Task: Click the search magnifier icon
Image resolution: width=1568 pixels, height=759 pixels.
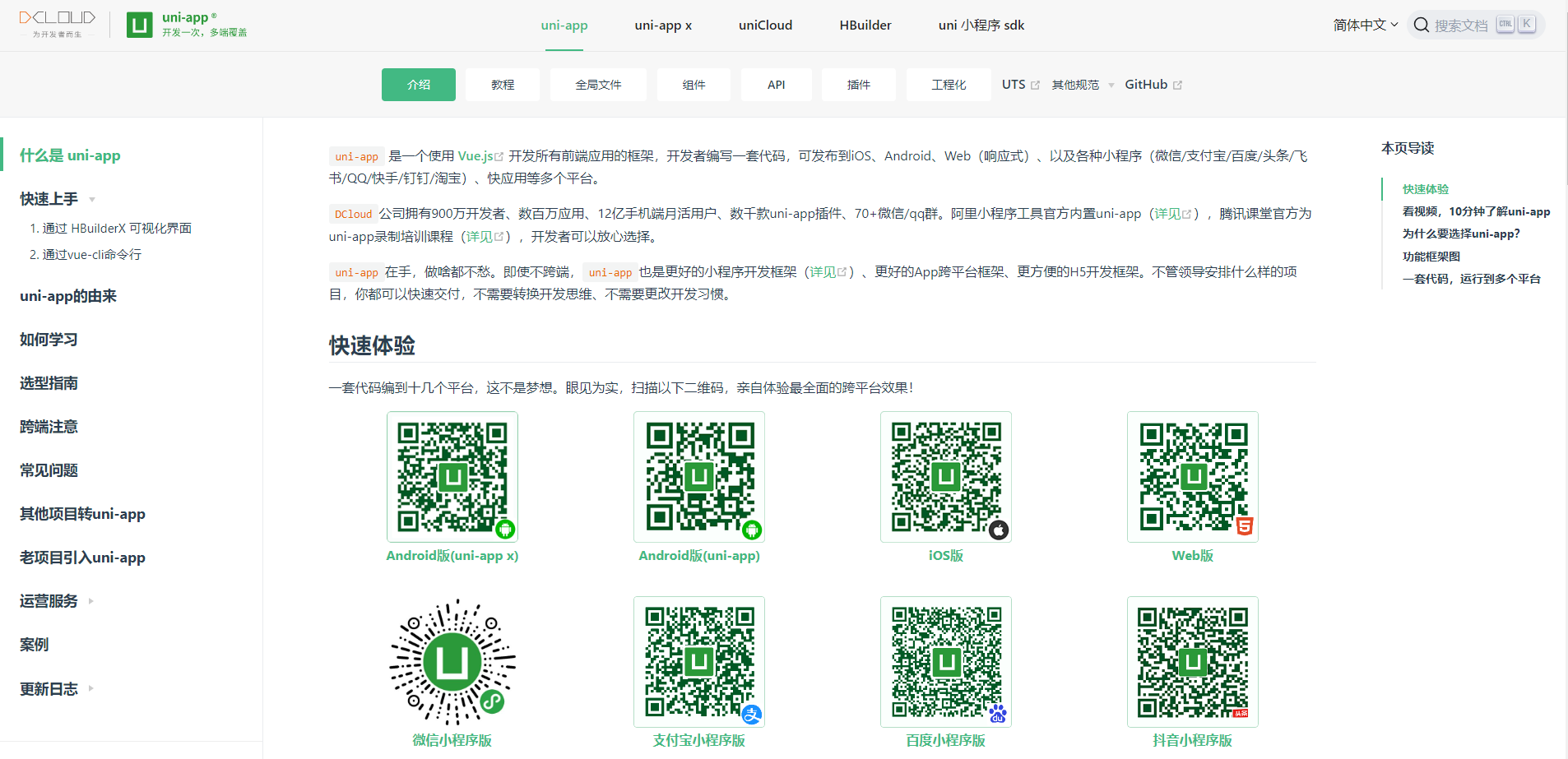Action: [x=1422, y=25]
